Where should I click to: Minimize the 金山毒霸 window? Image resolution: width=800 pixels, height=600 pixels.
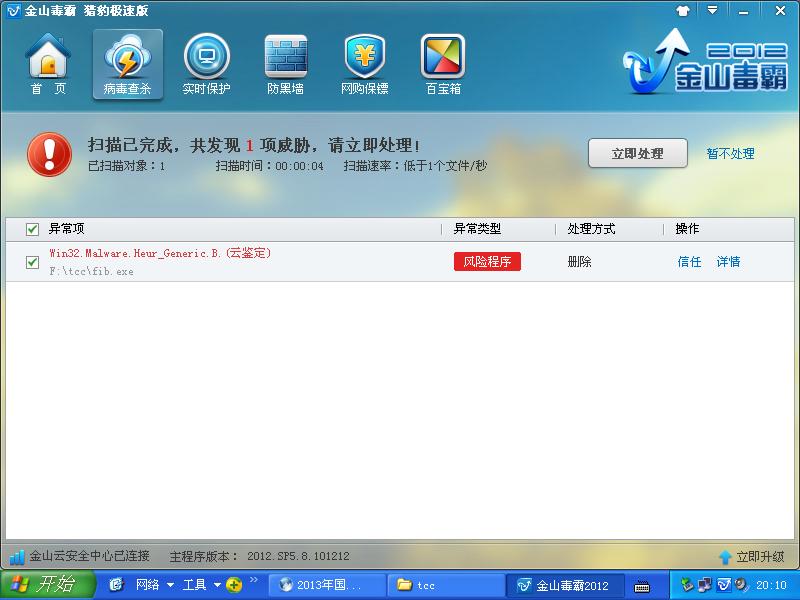coord(743,11)
